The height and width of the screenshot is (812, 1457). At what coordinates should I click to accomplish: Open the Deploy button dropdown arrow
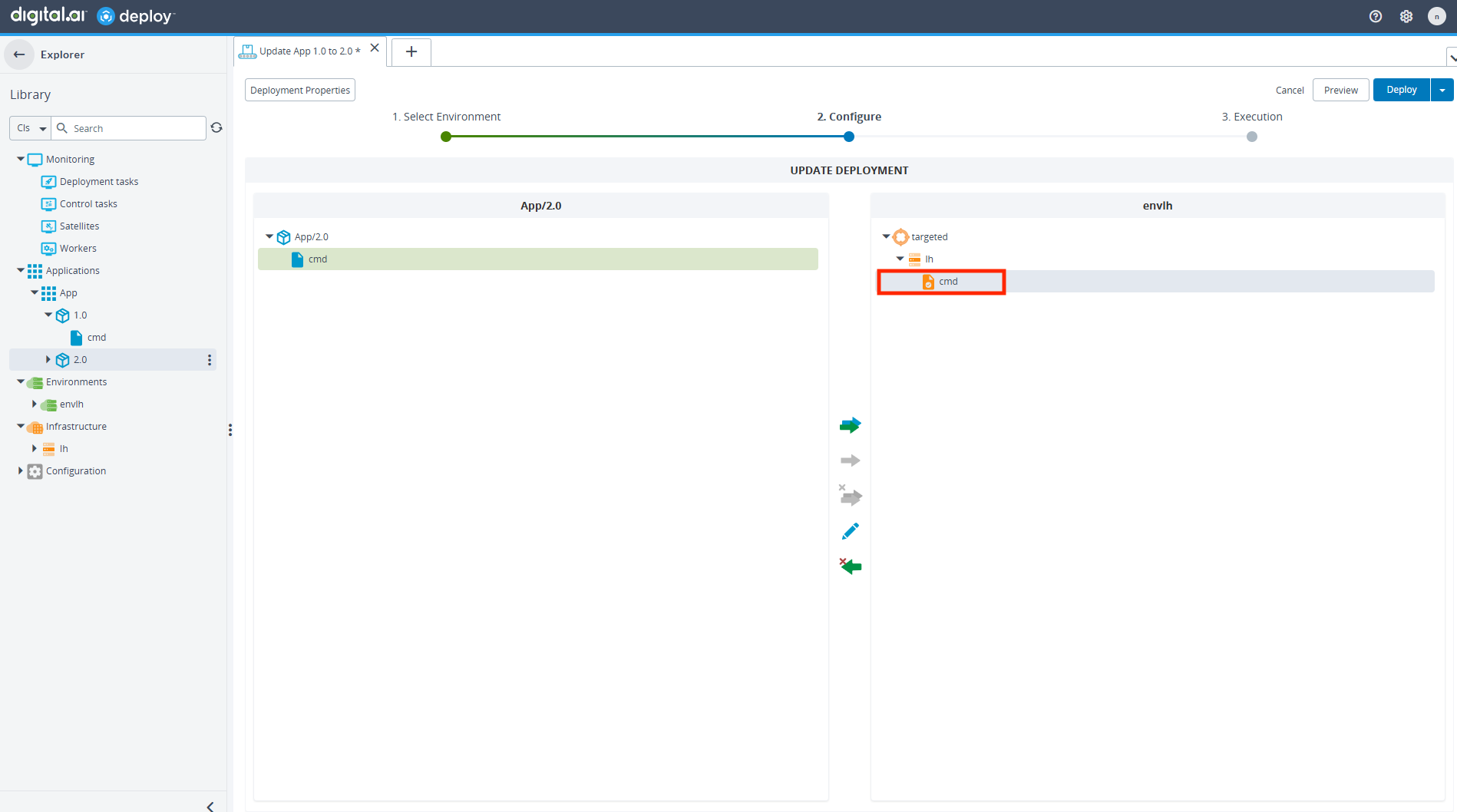coord(1442,90)
